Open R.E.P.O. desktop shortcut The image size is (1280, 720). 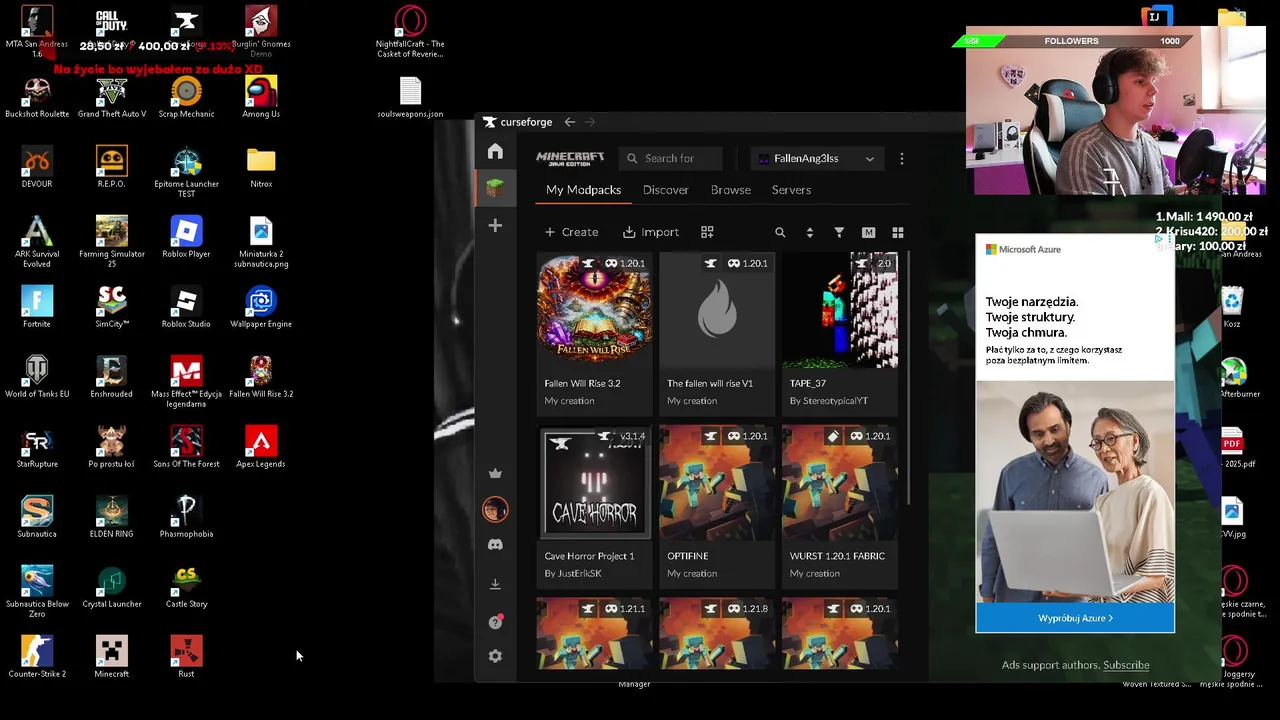pos(112,168)
